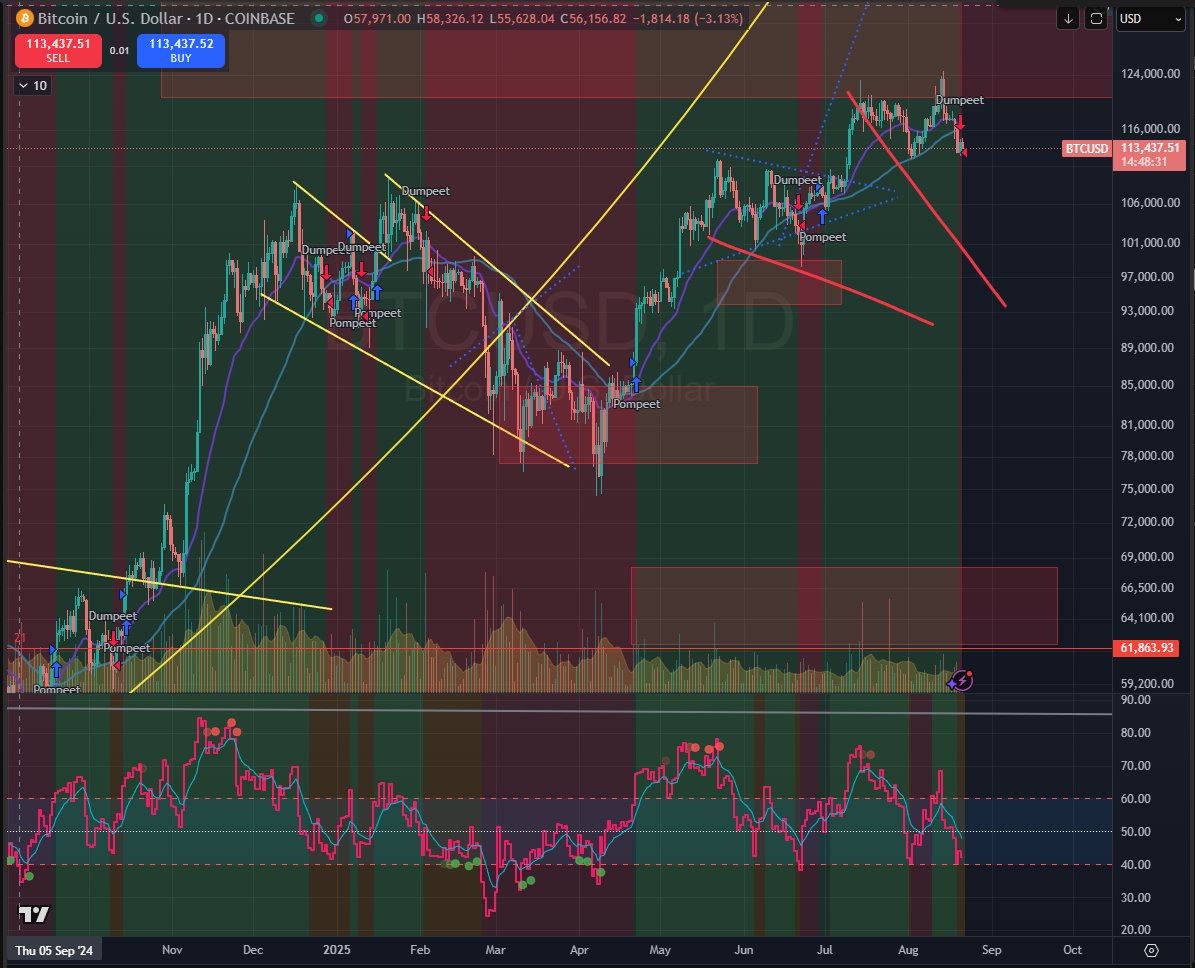Open the green market status indicator
1195x968 pixels.
coord(319,18)
